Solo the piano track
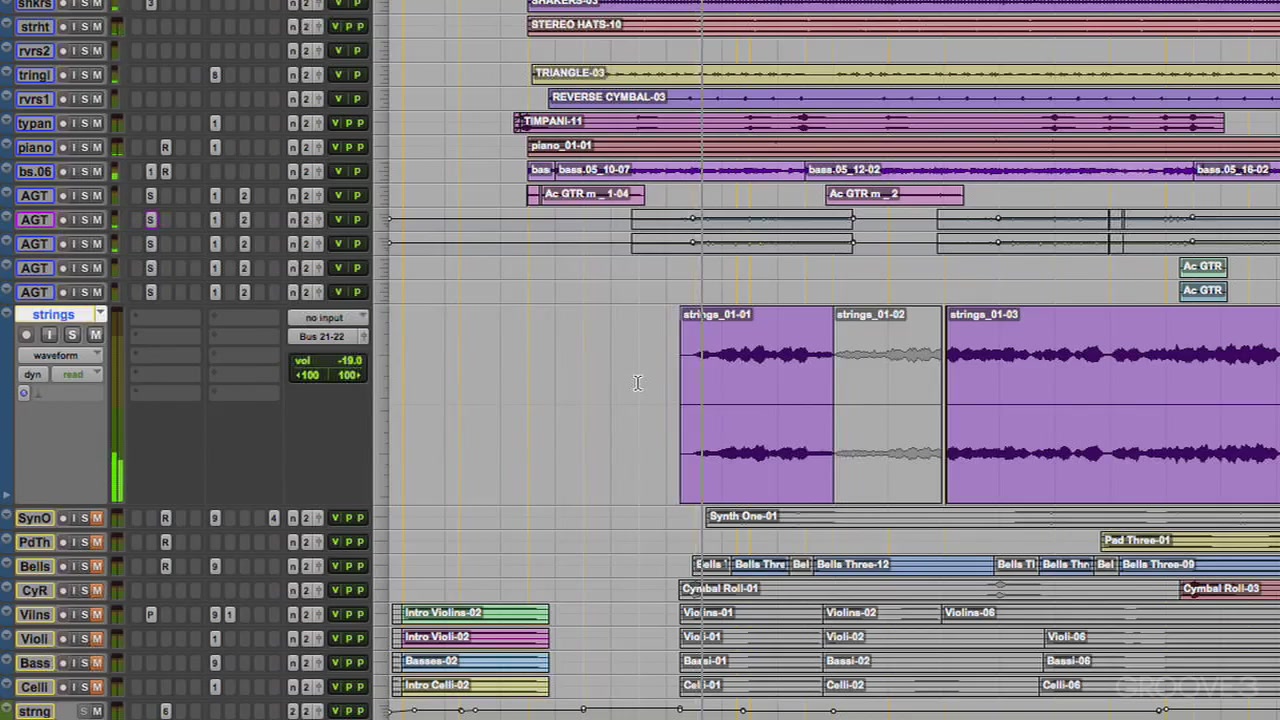The height and width of the screenshot is (720, 1280). [86, 147]
